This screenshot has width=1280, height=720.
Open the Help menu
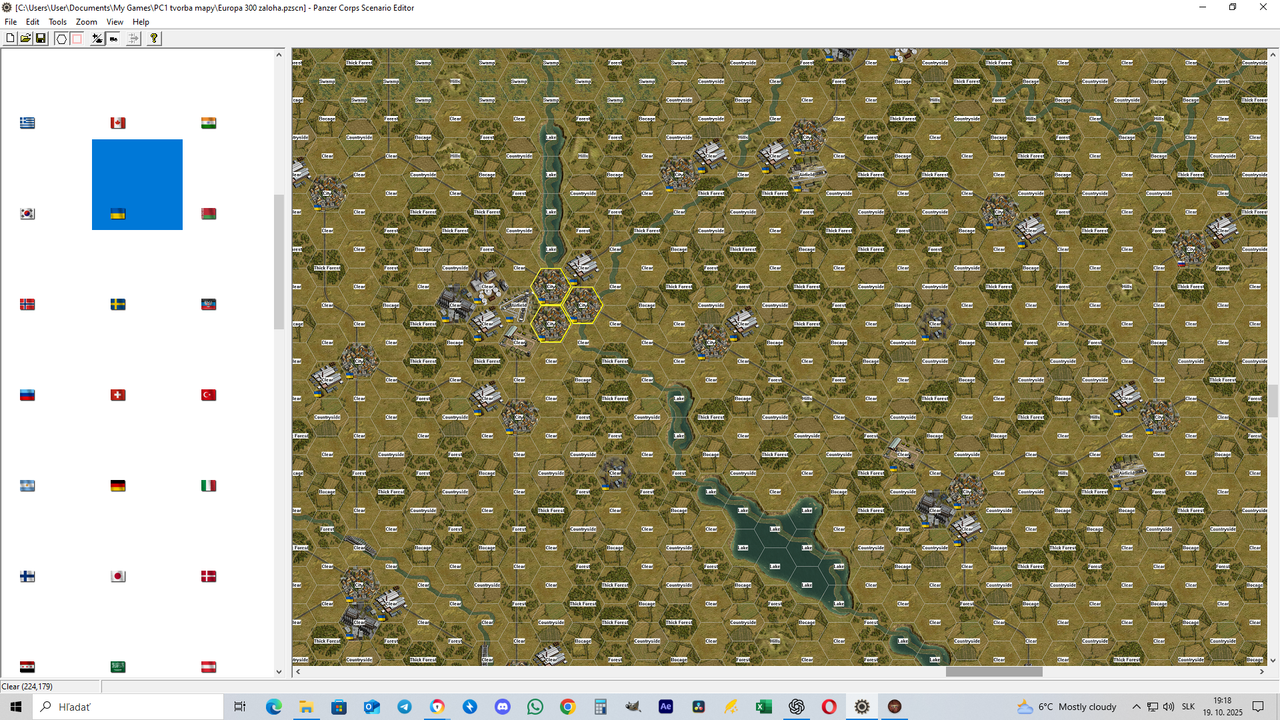[141, 21]
